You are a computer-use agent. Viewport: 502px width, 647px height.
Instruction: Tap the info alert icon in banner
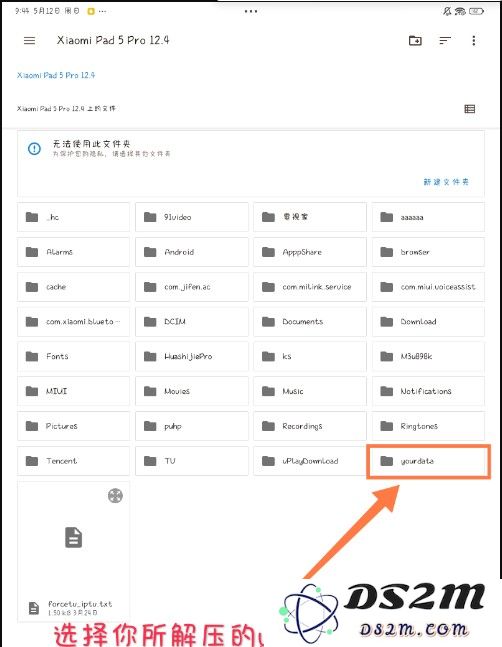point(34,149)
